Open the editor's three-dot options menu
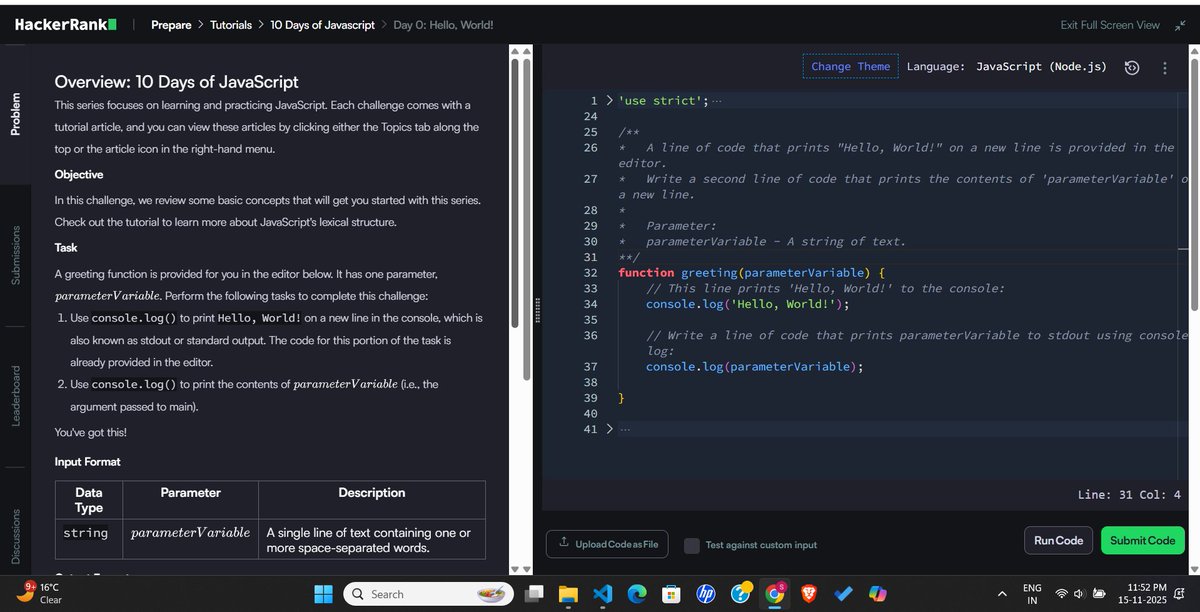 1163,67
